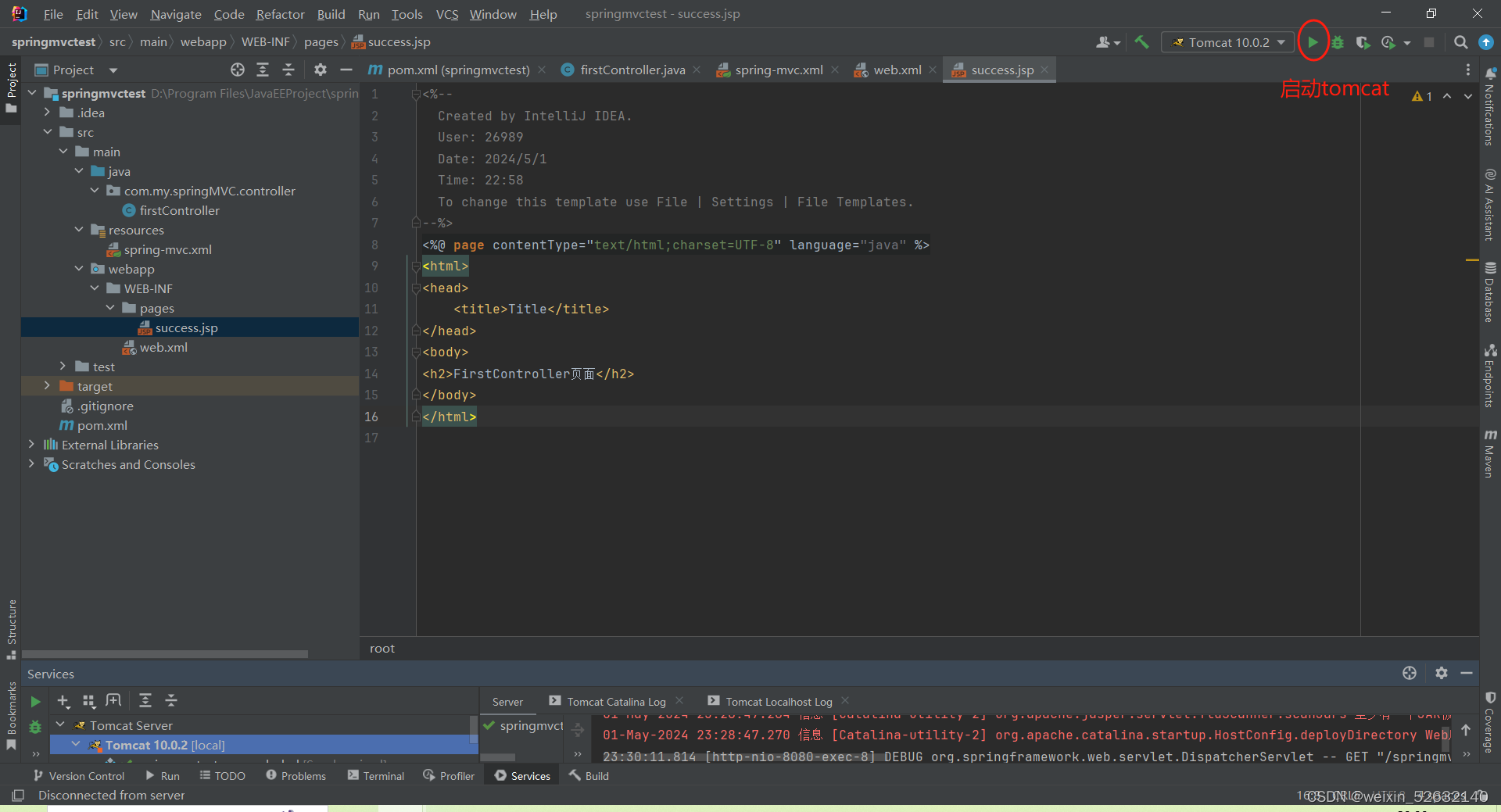Build project with the hammer icon
The width and height of the screenshot is (1501, 812).
1141,42
